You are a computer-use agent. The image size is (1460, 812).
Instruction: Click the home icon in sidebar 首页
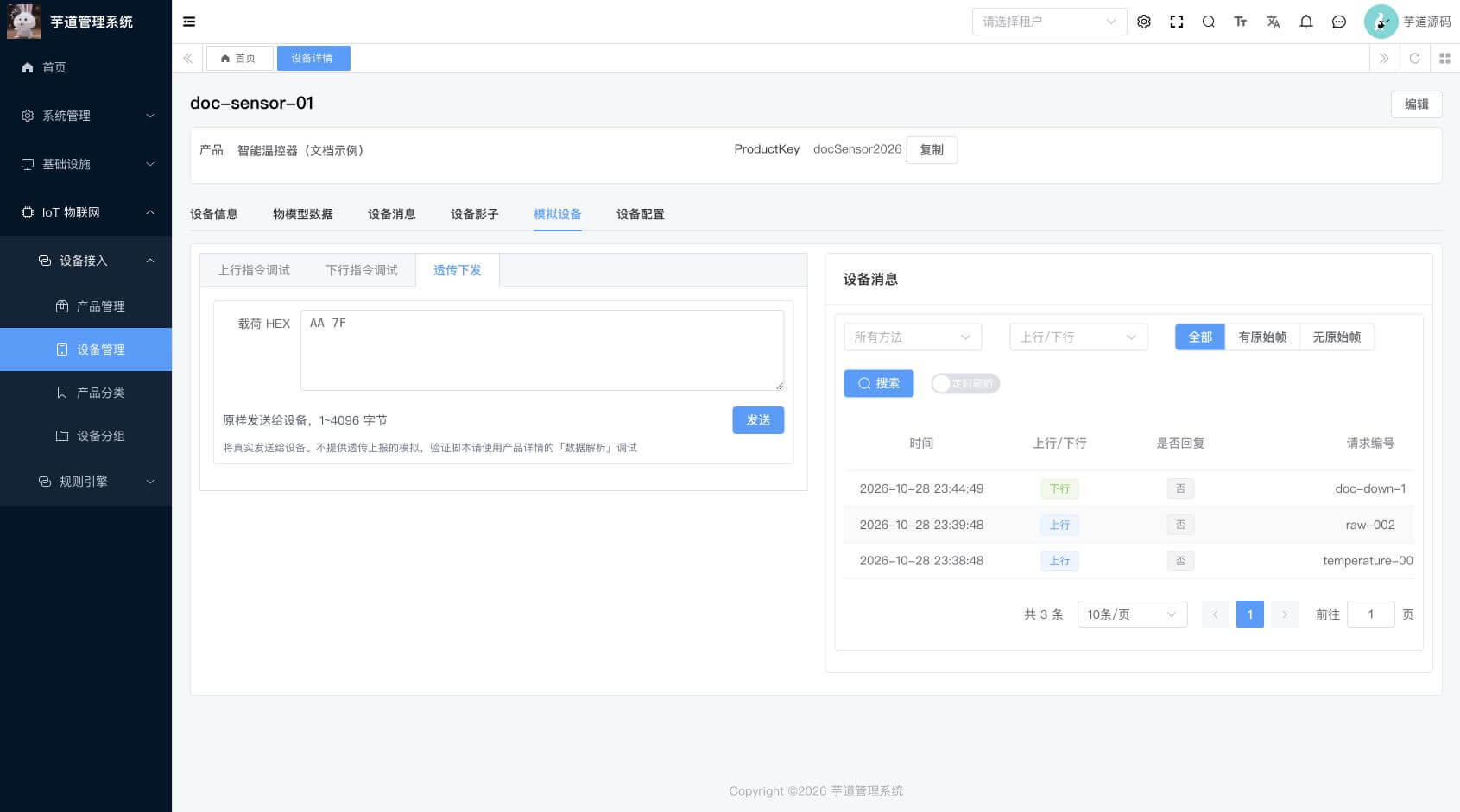pyautogui.click(x=28, y=67)
